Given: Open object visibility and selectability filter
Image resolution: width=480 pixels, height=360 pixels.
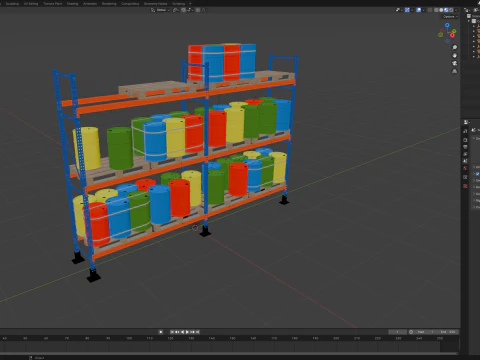Looking at the screenshot, I should [398, 10].
